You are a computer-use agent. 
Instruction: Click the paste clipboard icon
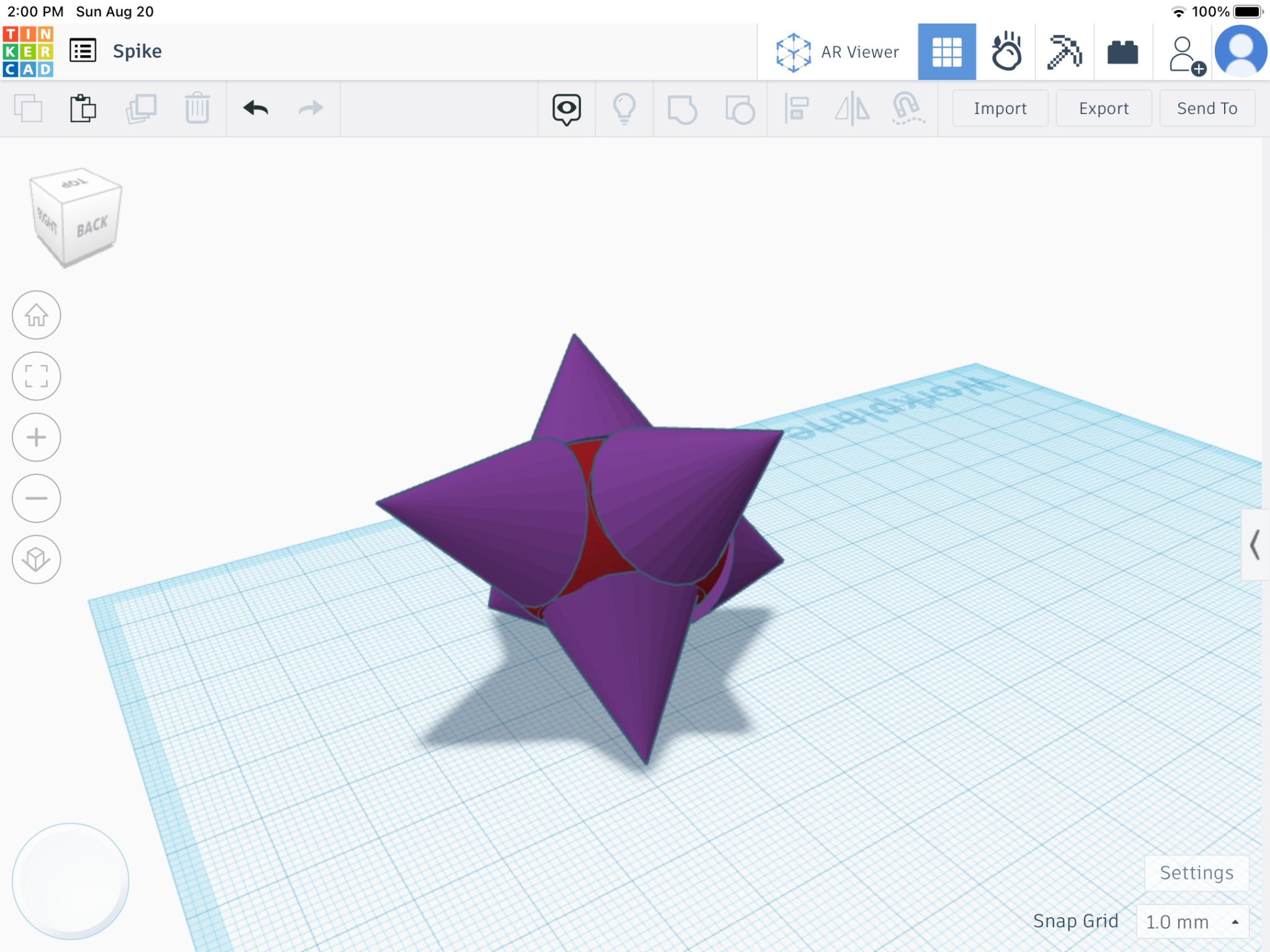(x=82, y=108)
